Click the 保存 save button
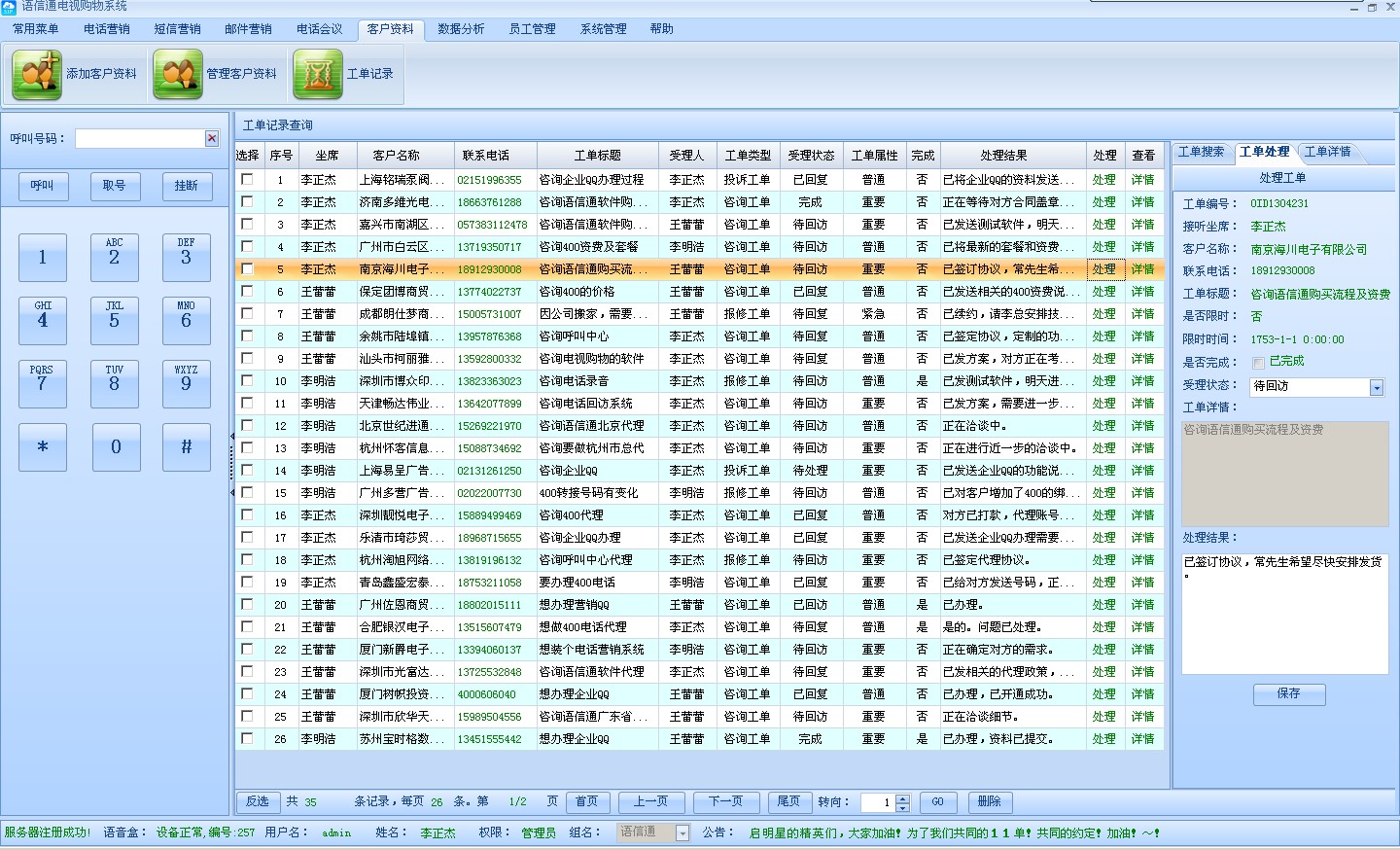Viewport: 1400px width, 850px height. (x=1288, y=693)
